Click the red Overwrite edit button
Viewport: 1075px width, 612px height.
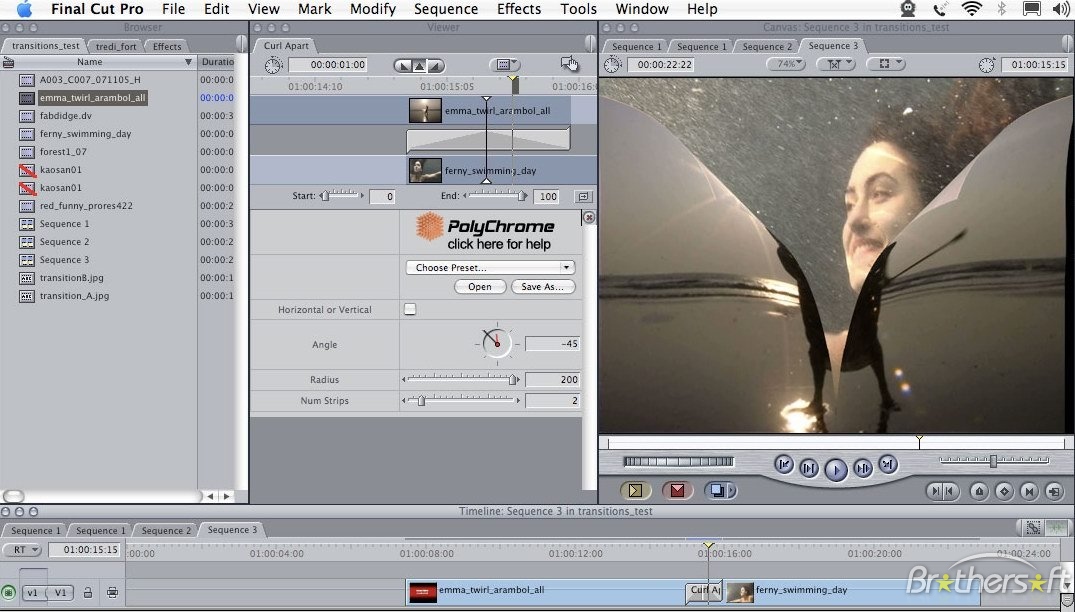click(x=677, y=490)
